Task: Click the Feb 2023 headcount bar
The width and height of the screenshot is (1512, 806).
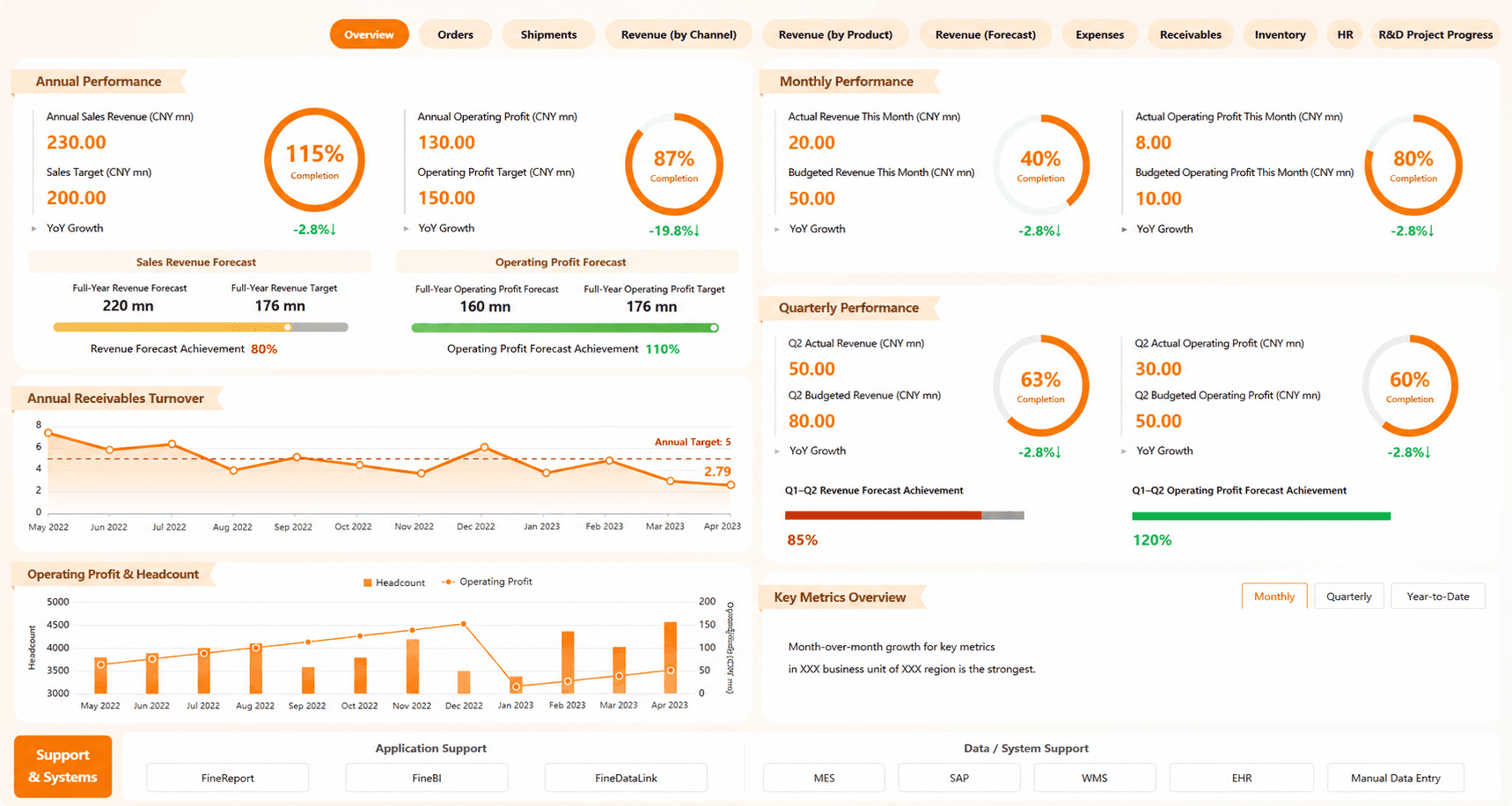Action: click(x=568, y=662)
